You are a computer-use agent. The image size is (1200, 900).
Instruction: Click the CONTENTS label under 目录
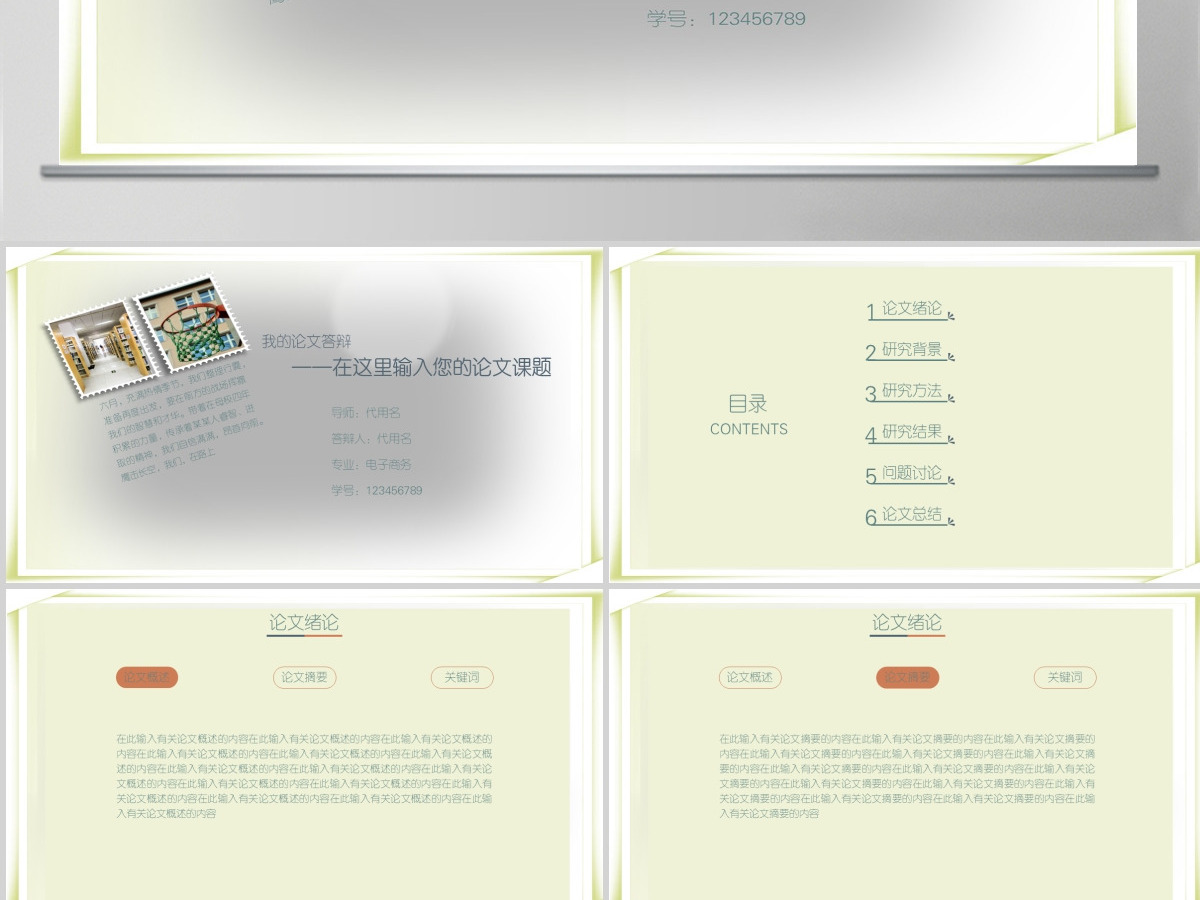[749, 429]
